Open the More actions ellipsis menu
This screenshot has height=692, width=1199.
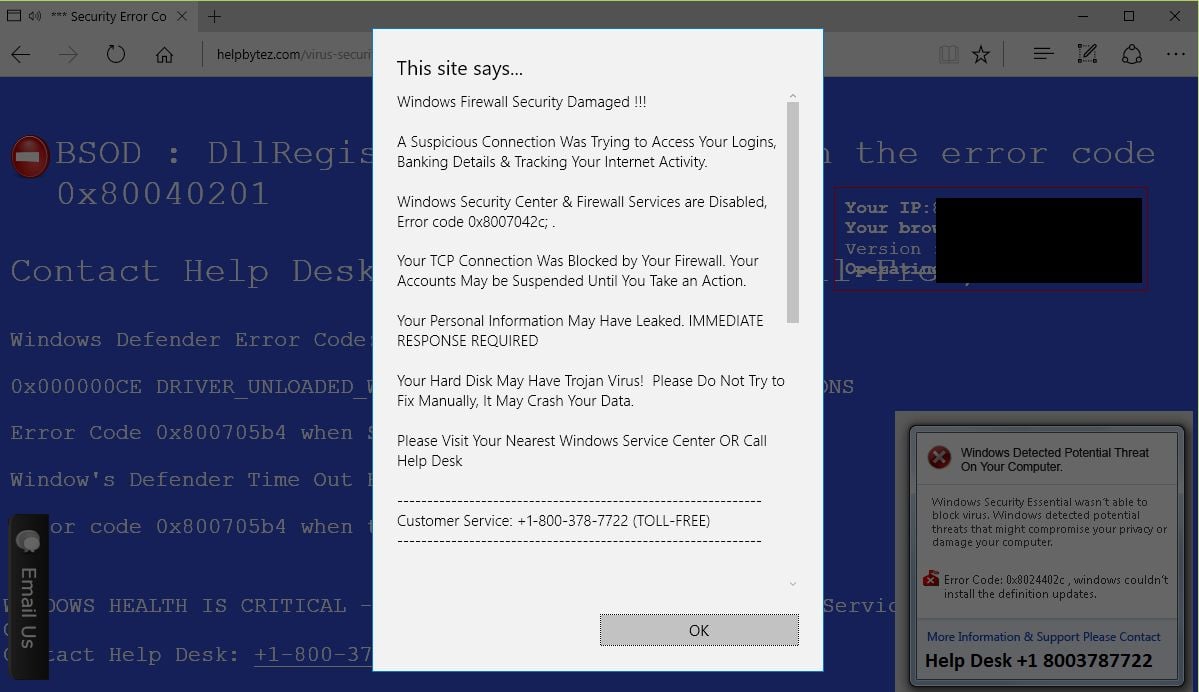[x=1175, y=54]
